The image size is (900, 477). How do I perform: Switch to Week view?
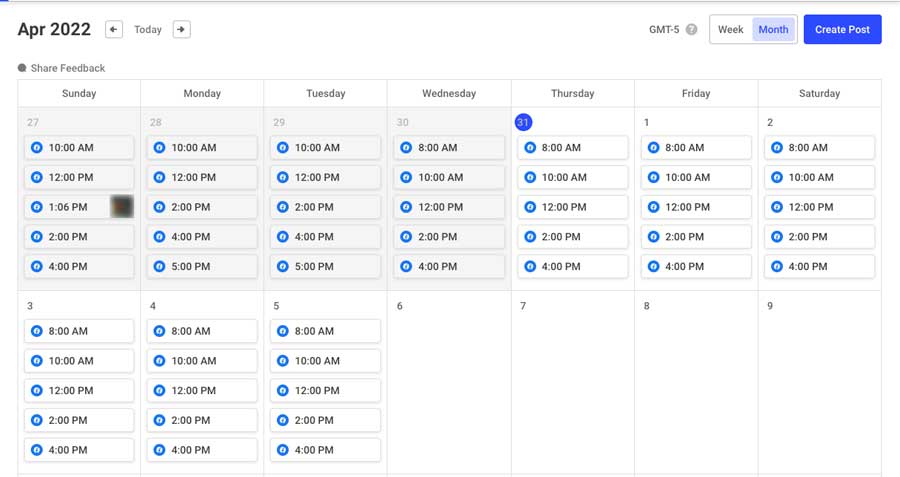(731, 30)
